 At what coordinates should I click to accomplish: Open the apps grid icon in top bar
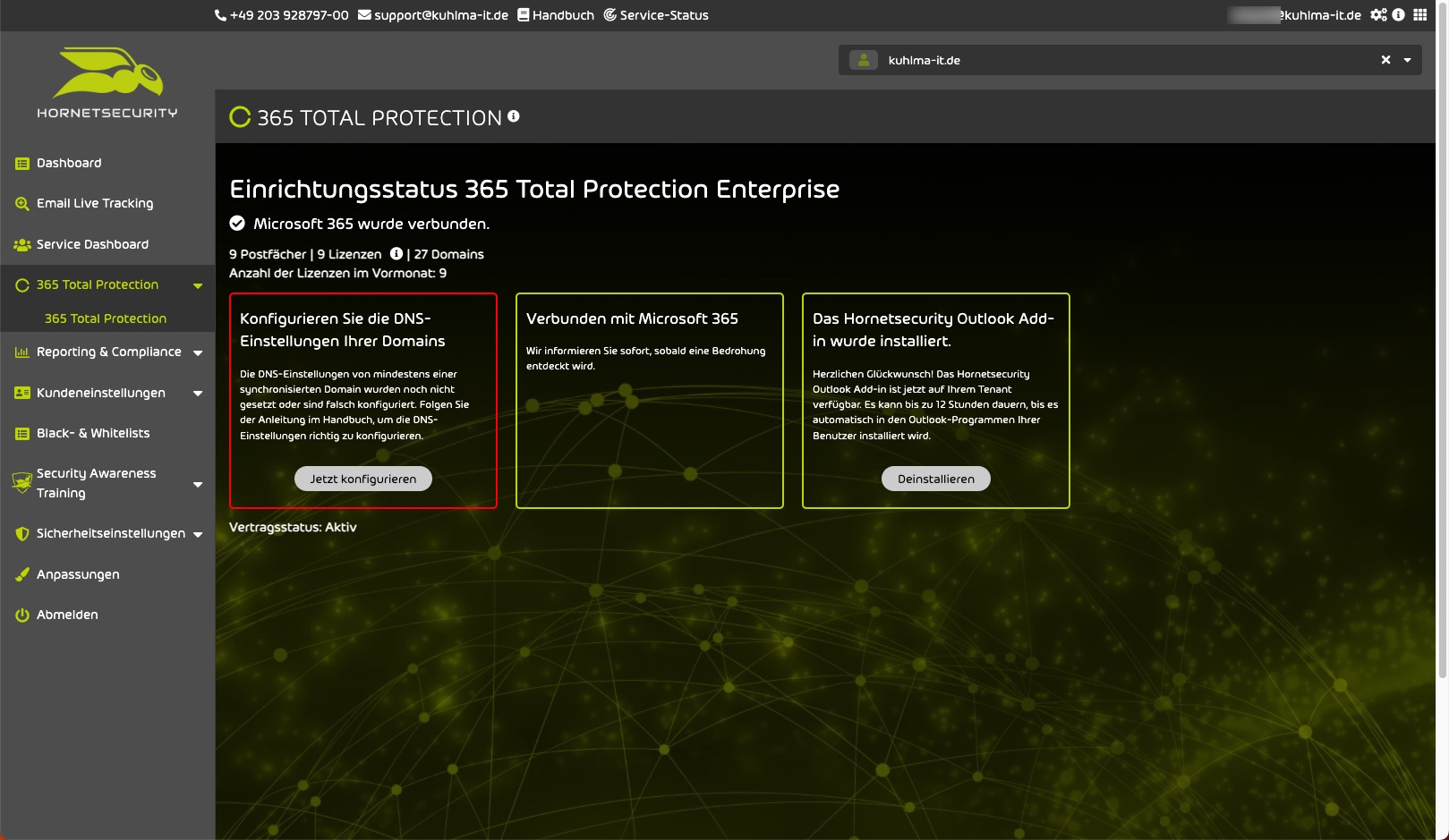click(1419, 14)
